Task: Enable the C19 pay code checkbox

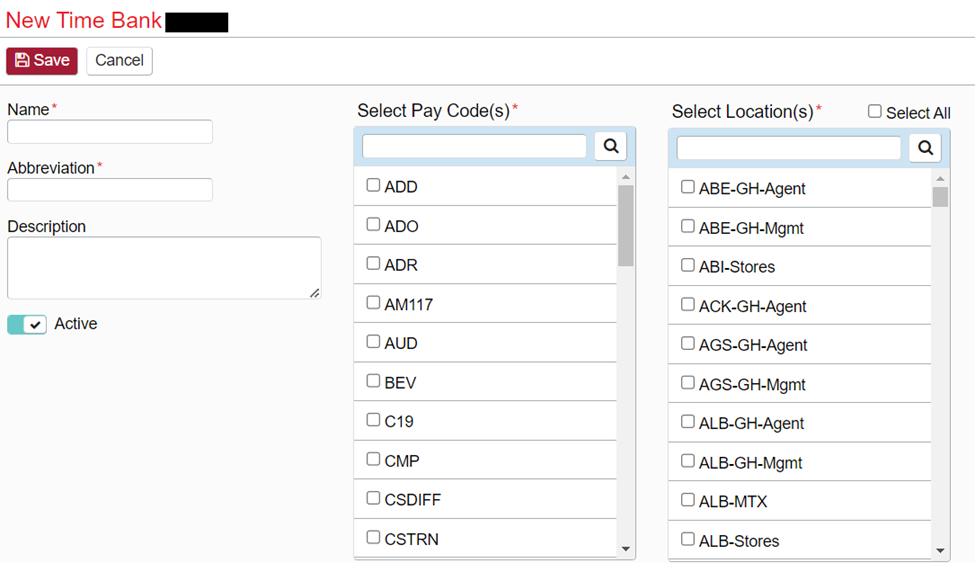Action: pyautogui.click(x=373, y=420)
